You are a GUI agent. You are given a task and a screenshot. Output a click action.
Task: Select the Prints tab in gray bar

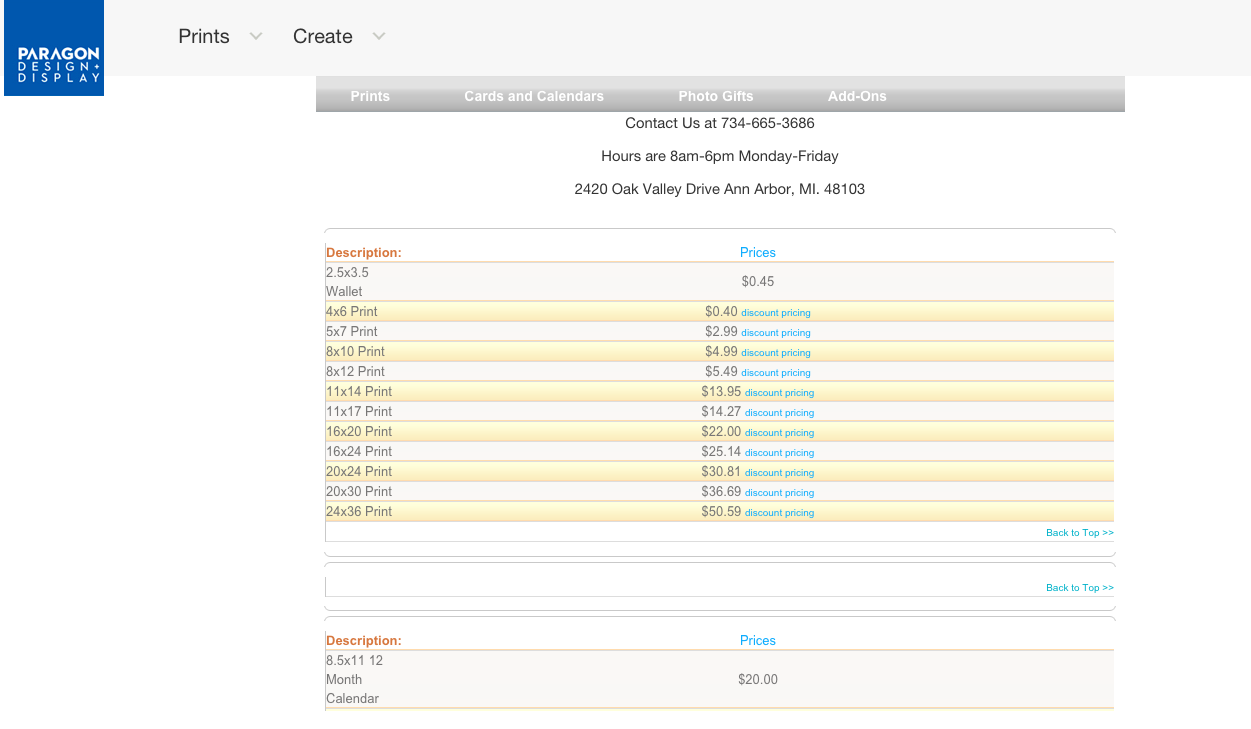pyautogui.click(x=370, y=96)
